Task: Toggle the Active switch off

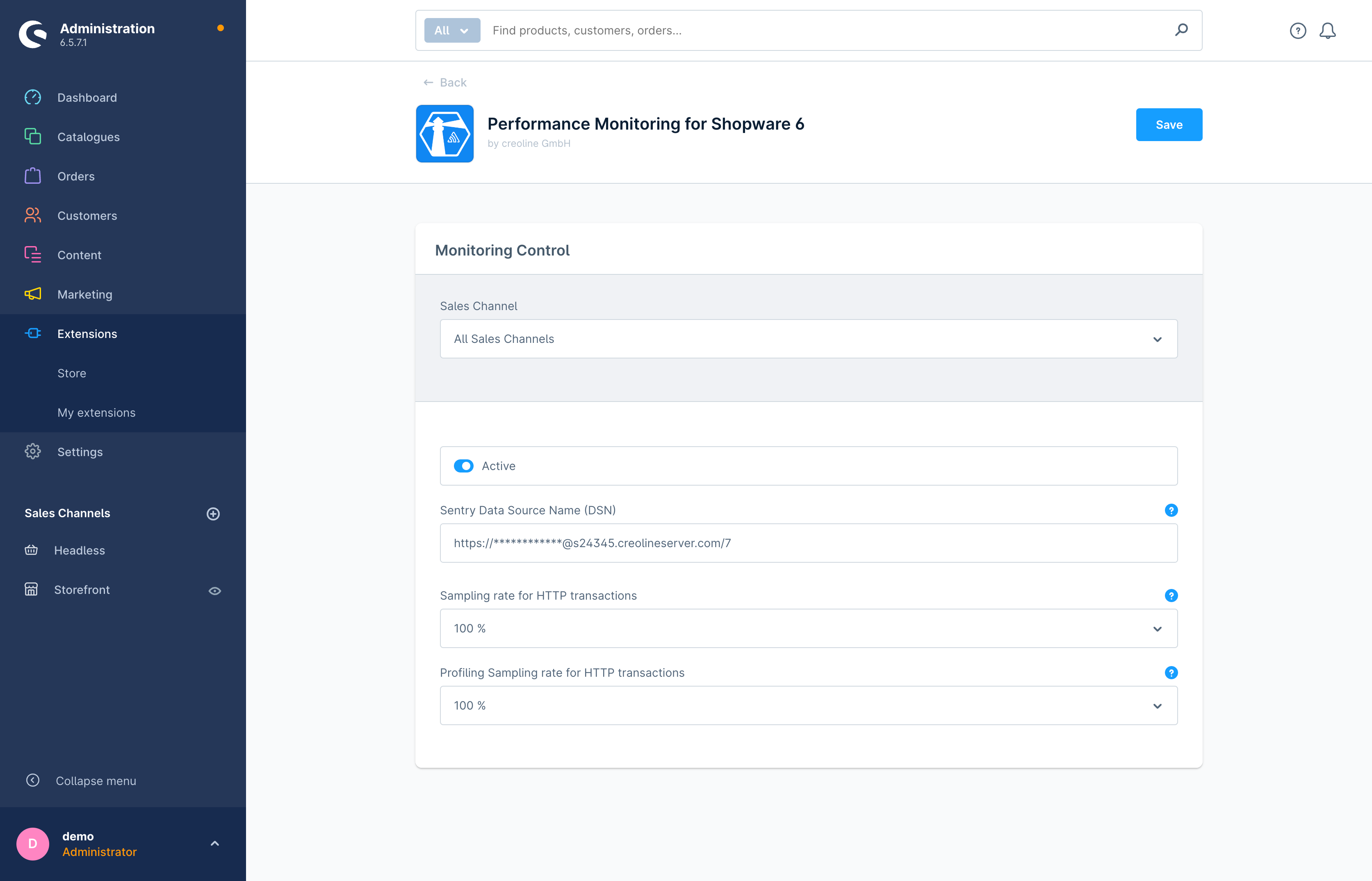Action: pos(463,466)
